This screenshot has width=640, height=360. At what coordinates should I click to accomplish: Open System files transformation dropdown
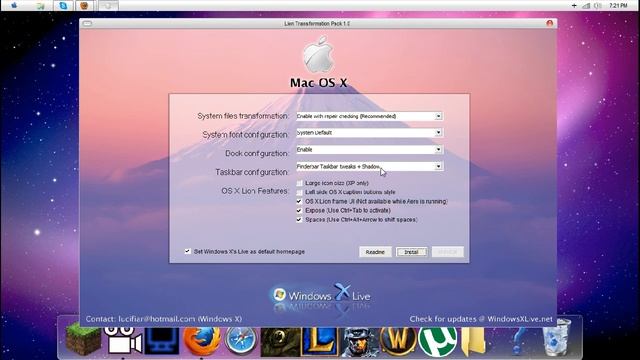pyautogui.click(x=438, y=116)
